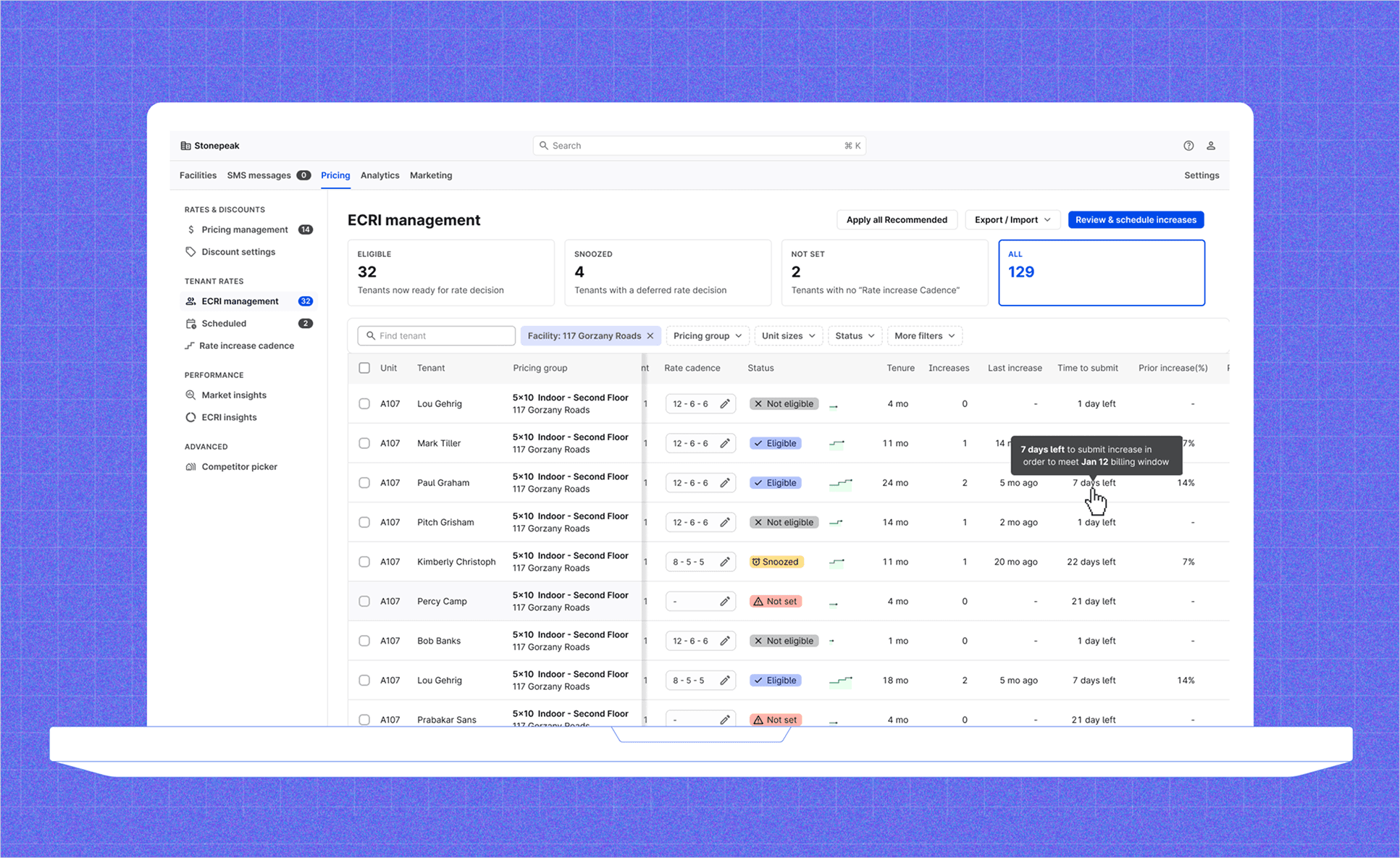Select Kimberly Christoph row checkbox
1400x858 pixels.
[x=364, y=562]
